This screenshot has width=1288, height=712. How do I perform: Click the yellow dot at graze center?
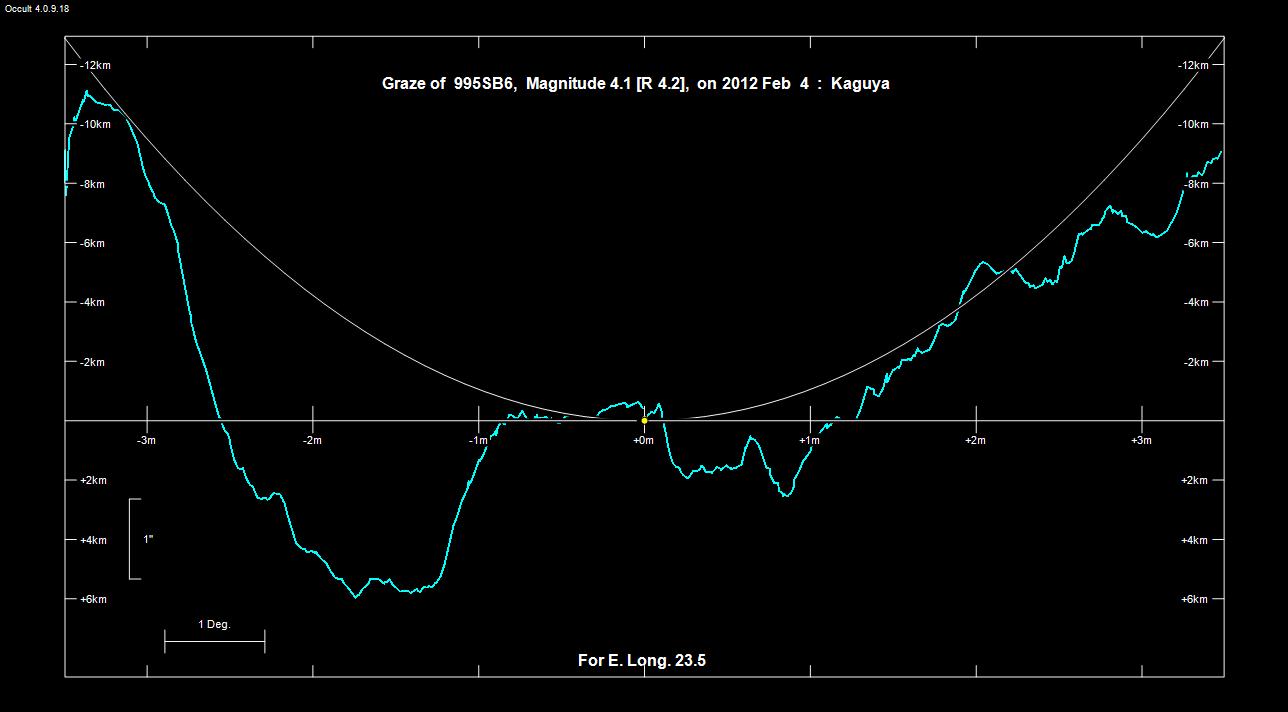pos(644,420)
